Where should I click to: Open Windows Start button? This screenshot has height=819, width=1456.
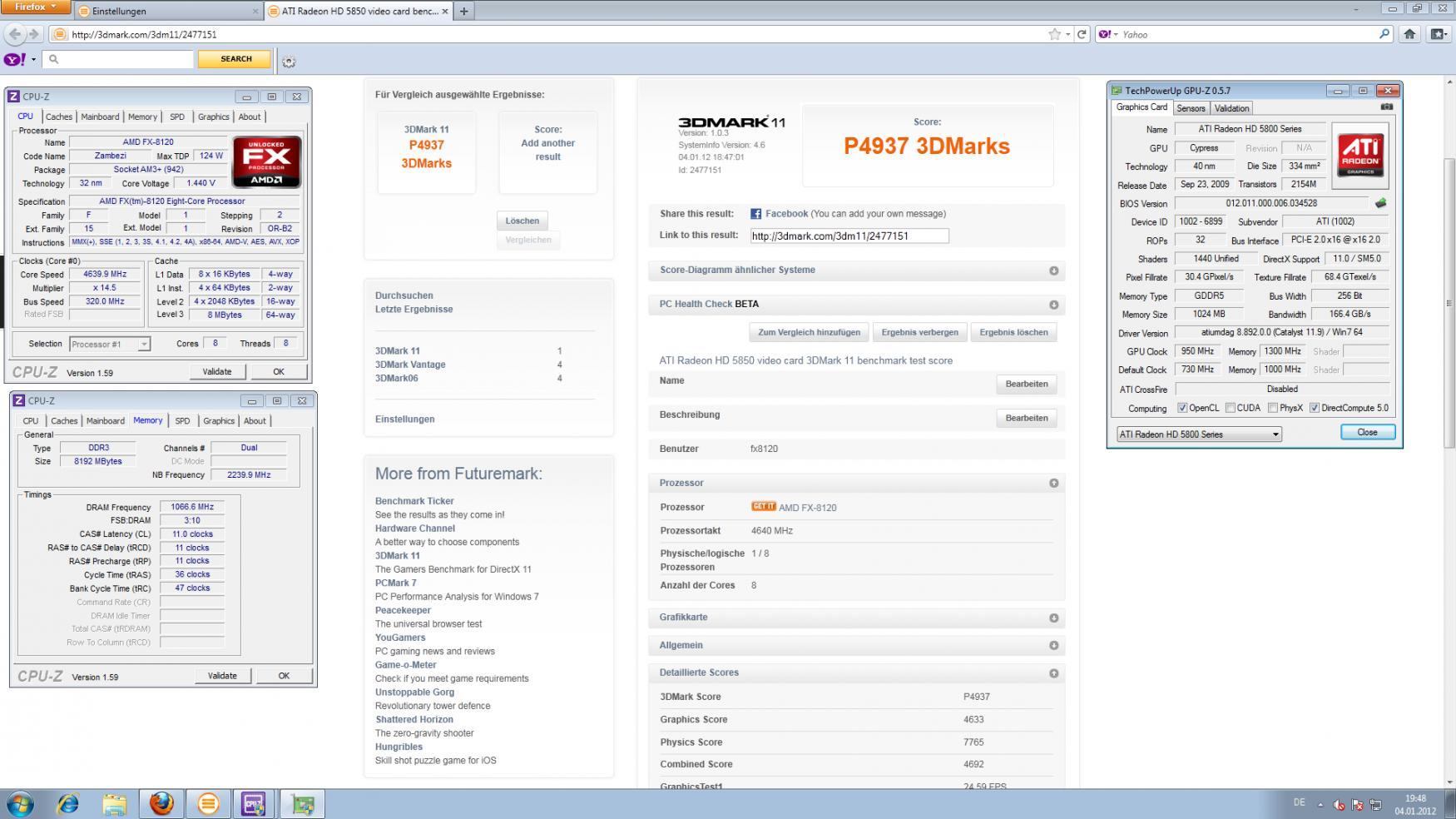coord(20,803)
